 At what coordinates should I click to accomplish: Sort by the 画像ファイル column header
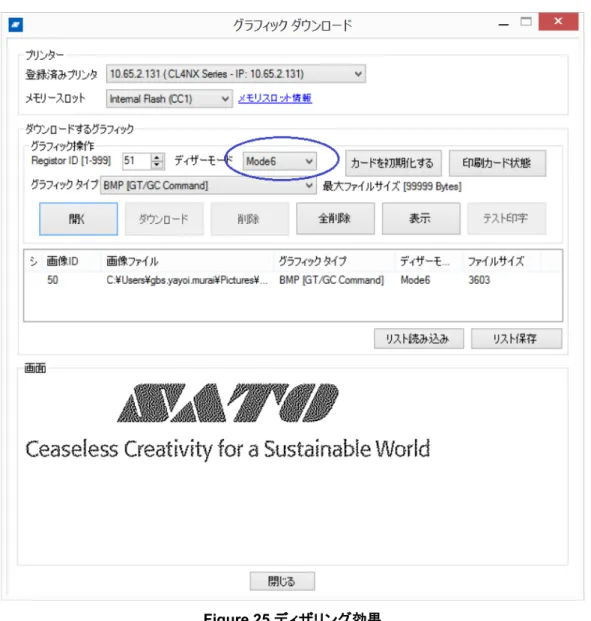tap(188, 261)
